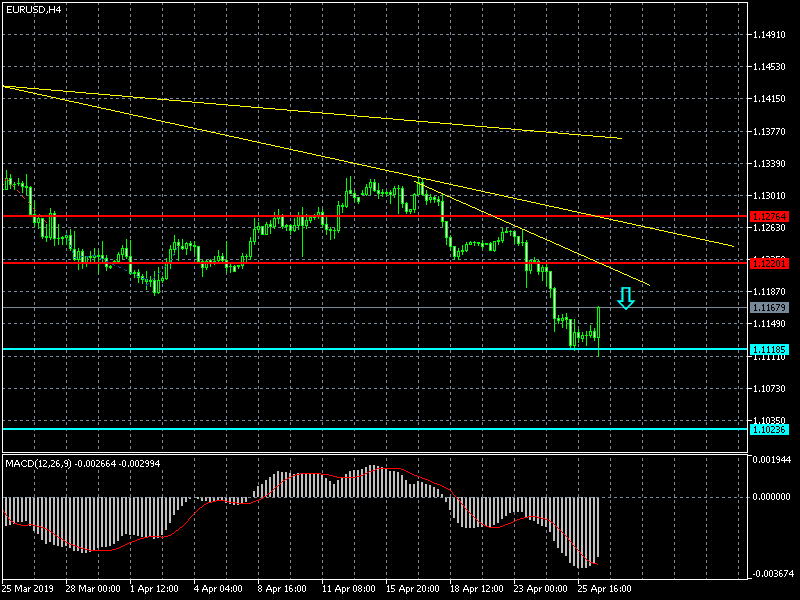Click the 18 Apr 12:00 time label
The height and width of the screenshot is (600, 800).
476,588
